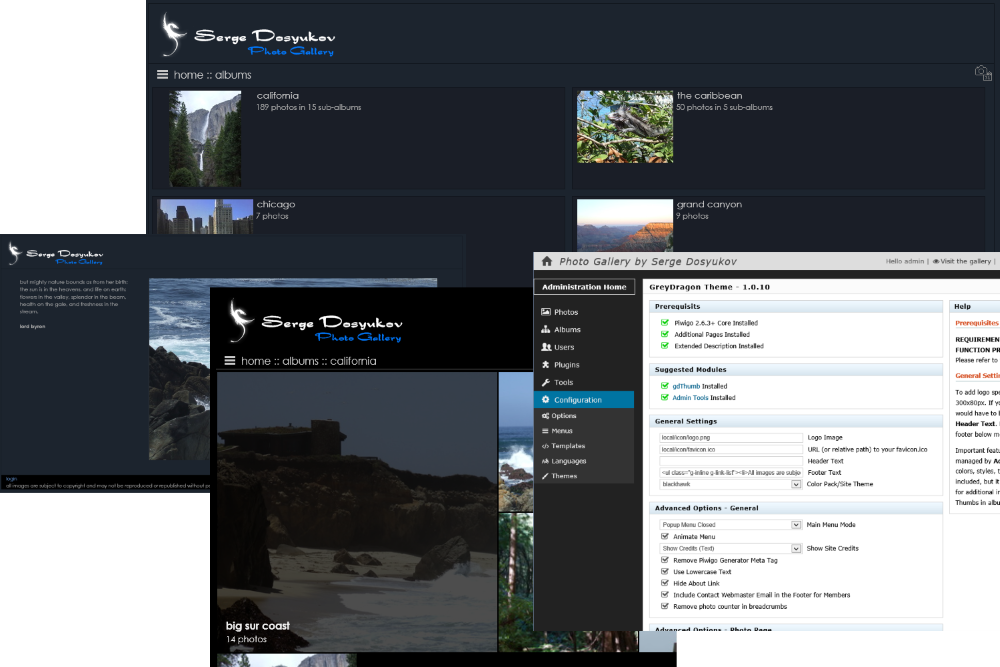Image resolution: width=1000 pixels, height=667 pixels.
Task: Click the Administration Home button
Action: tap(584, 287)
